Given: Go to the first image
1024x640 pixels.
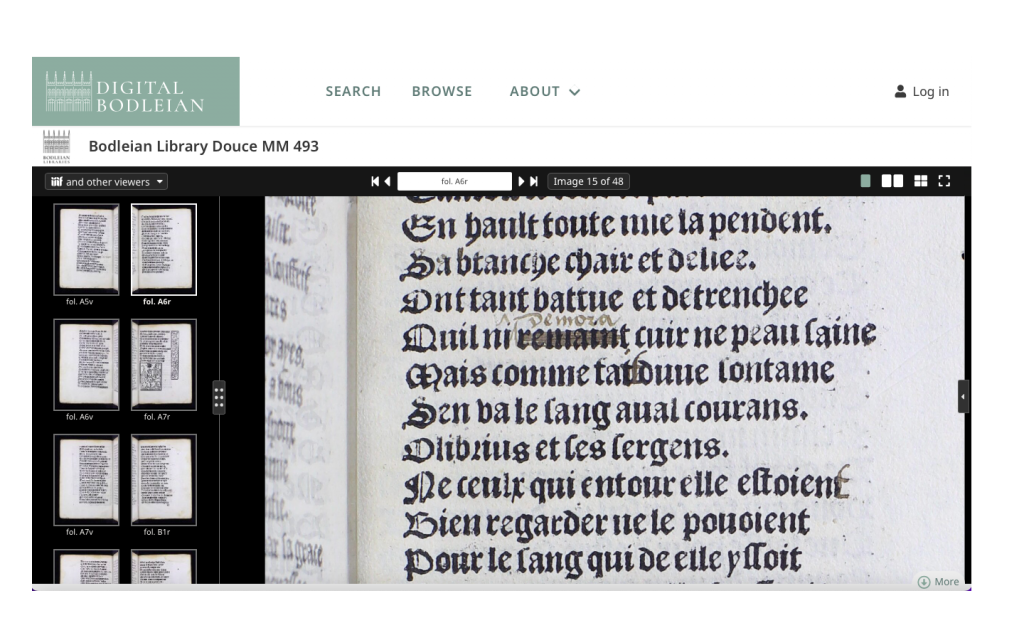Looking at the screenshot, I should 375,182.
